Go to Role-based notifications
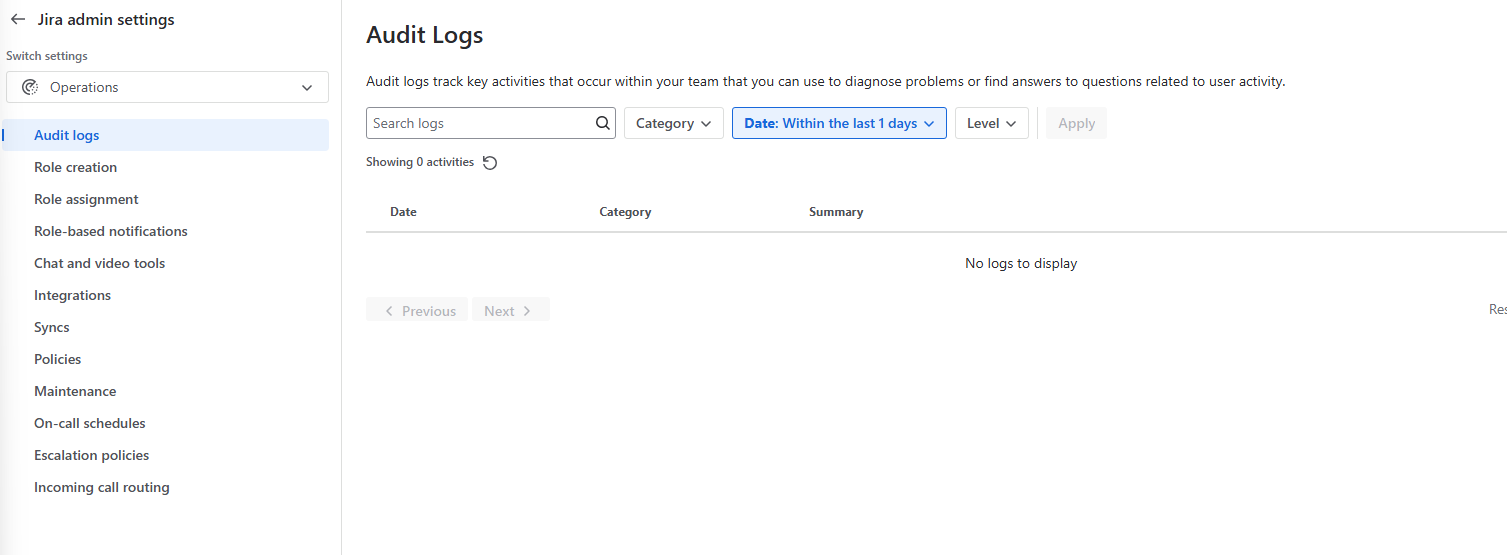 tap(111, 231)
